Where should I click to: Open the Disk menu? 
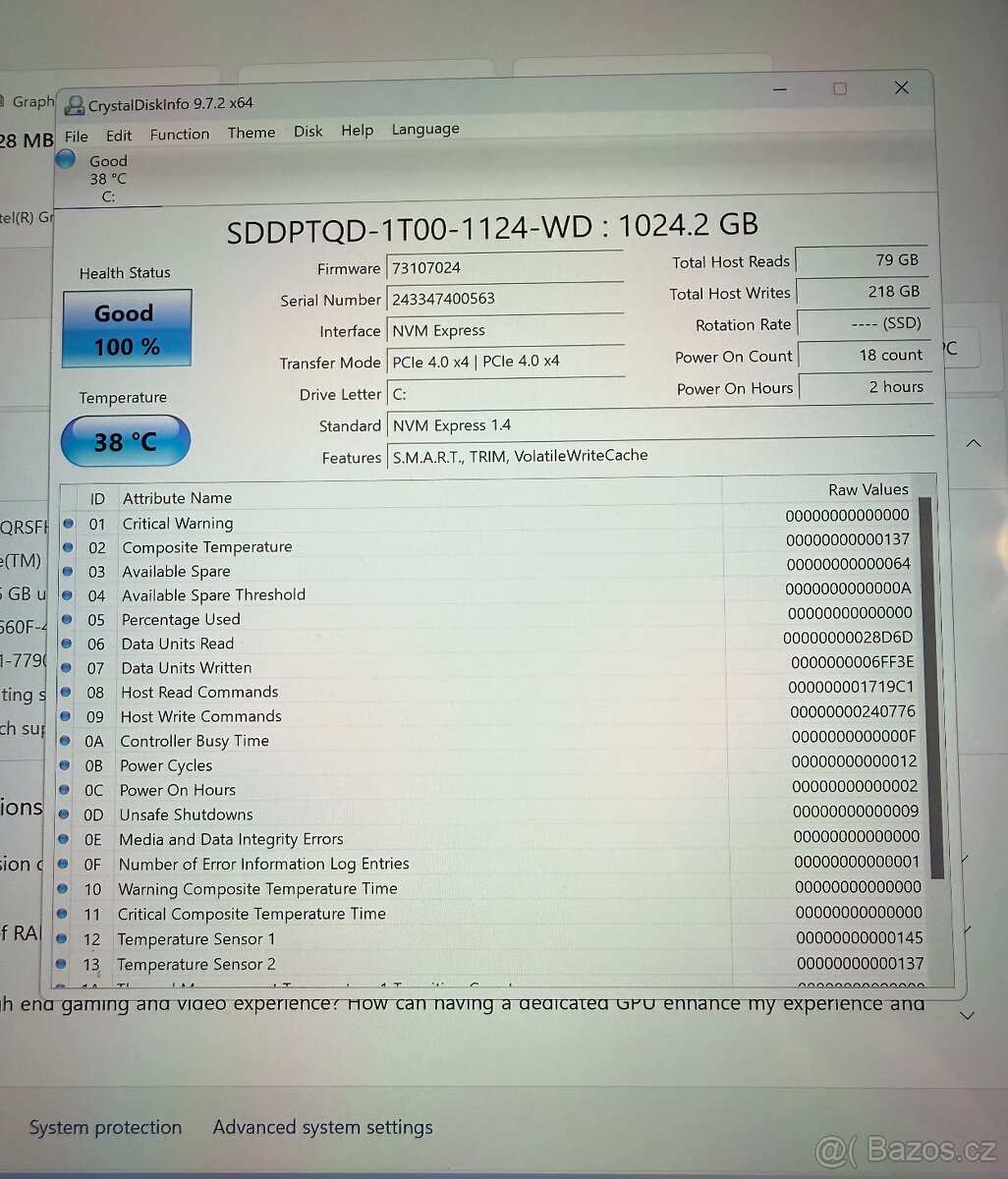(x=308, y=131)
